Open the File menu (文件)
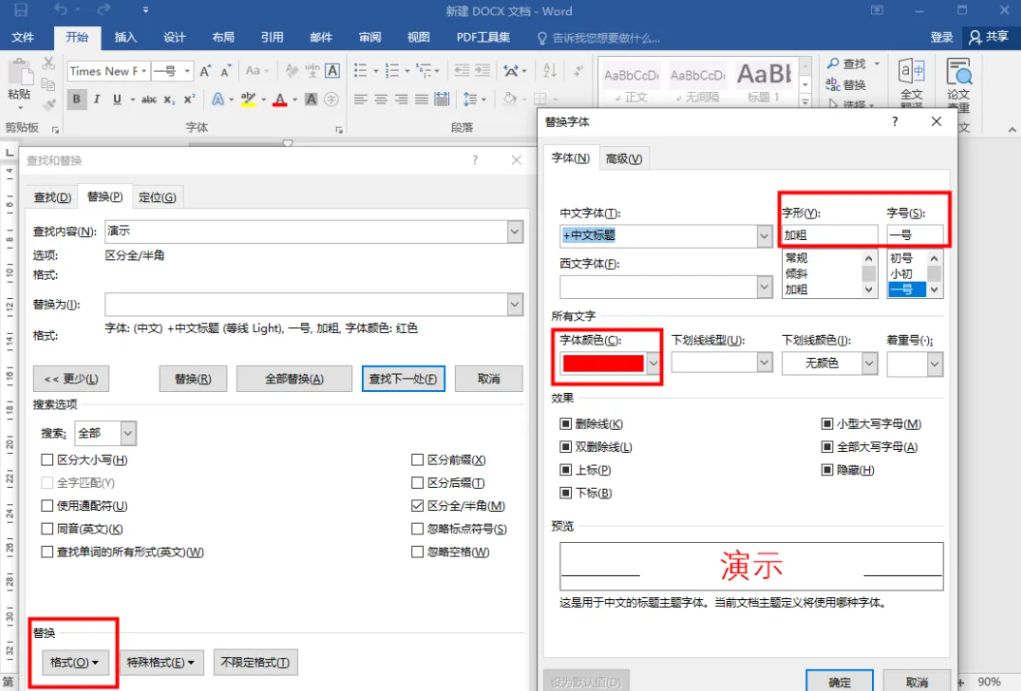 23,37
